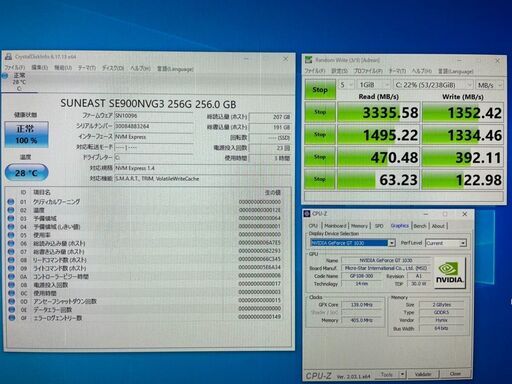Click write result 122.98
512x384 pixels.
click(462, 180)
